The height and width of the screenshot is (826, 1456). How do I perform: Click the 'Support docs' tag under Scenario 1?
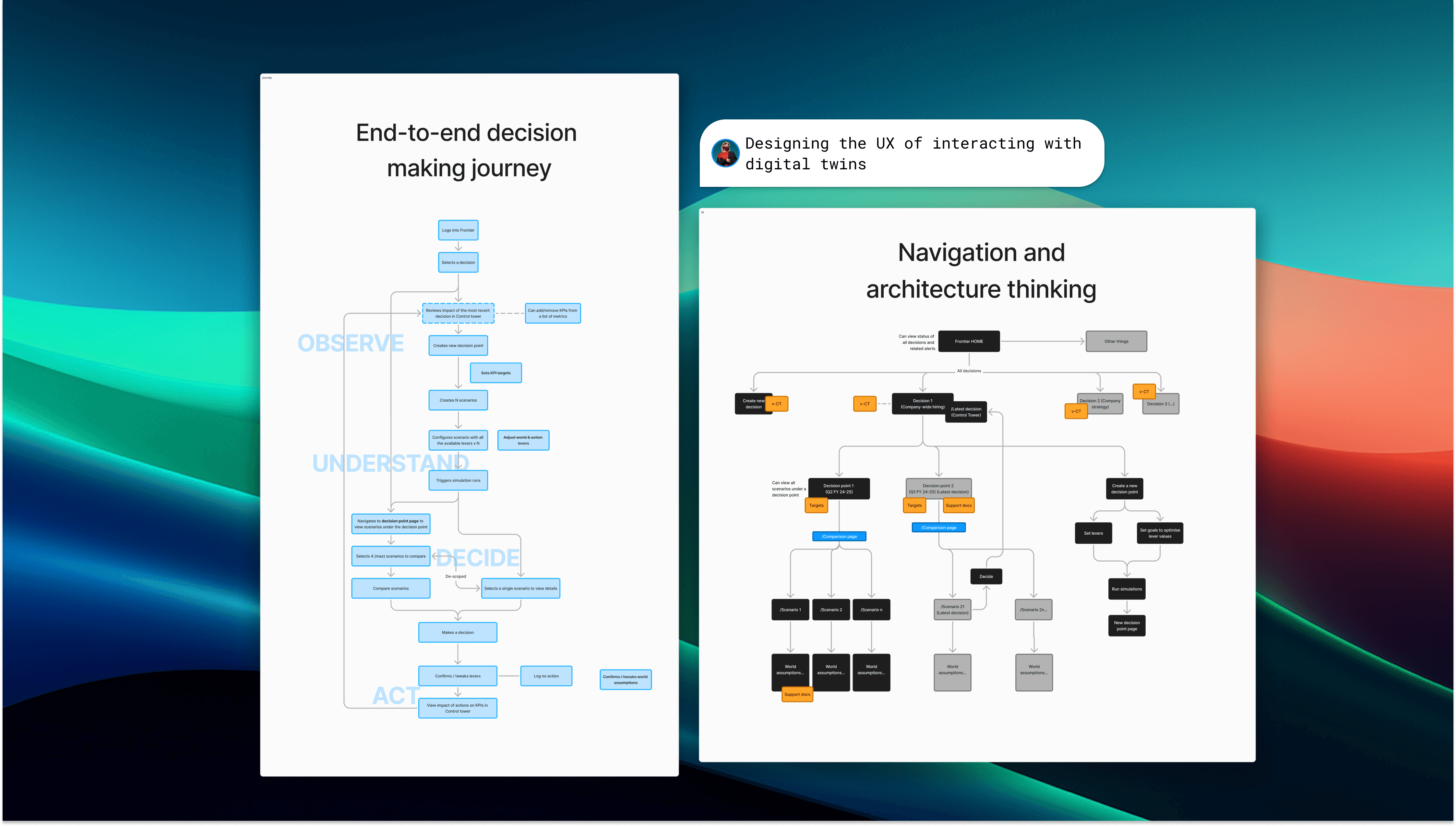797,695
